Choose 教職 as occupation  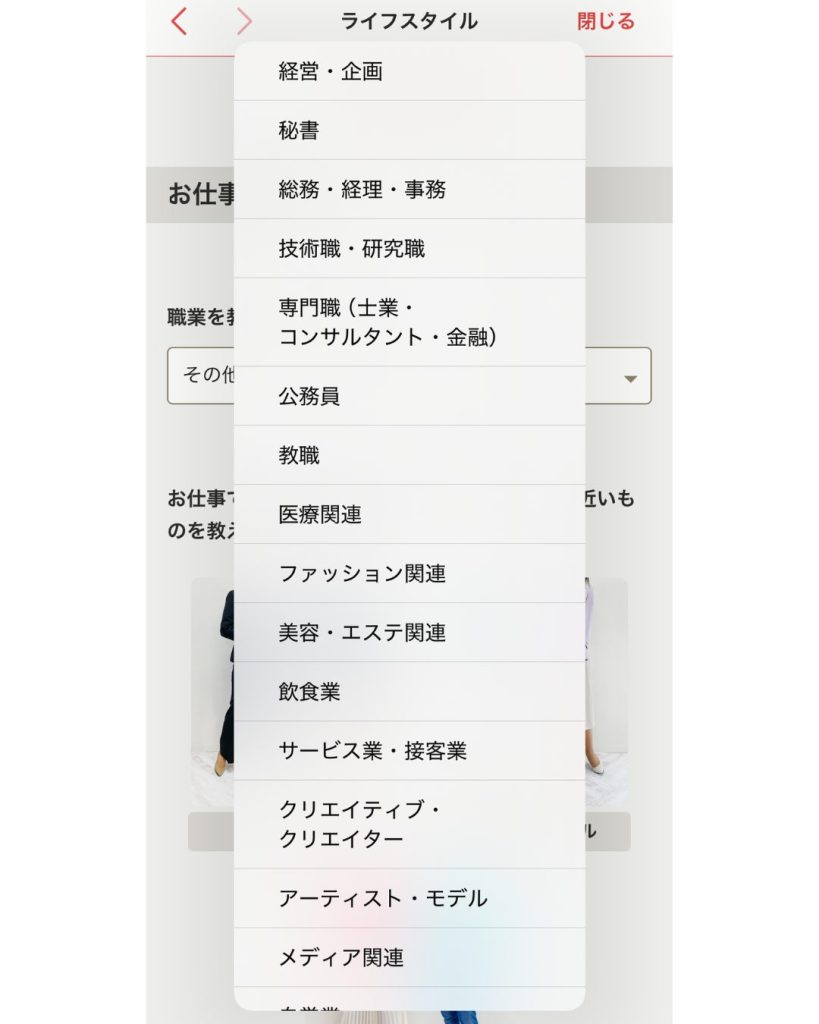pyautogui.click(x=409, y=455)
